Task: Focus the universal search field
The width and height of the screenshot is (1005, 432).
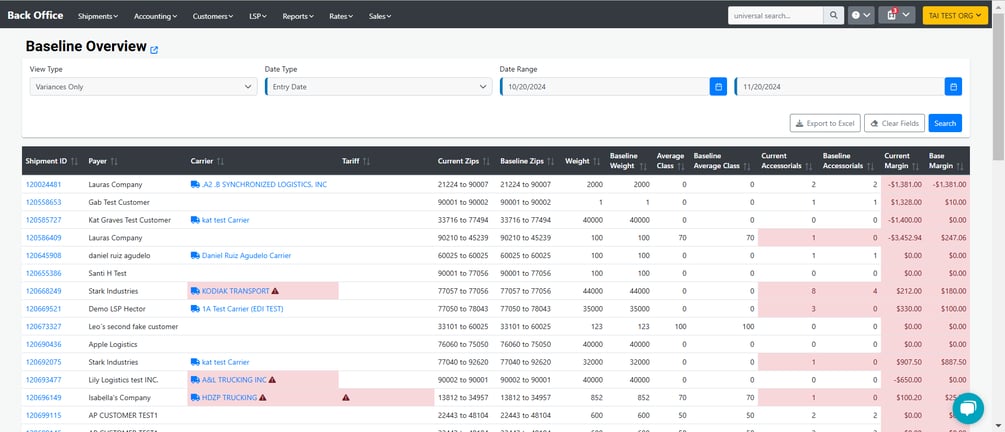Action: (x=776, y=15)
